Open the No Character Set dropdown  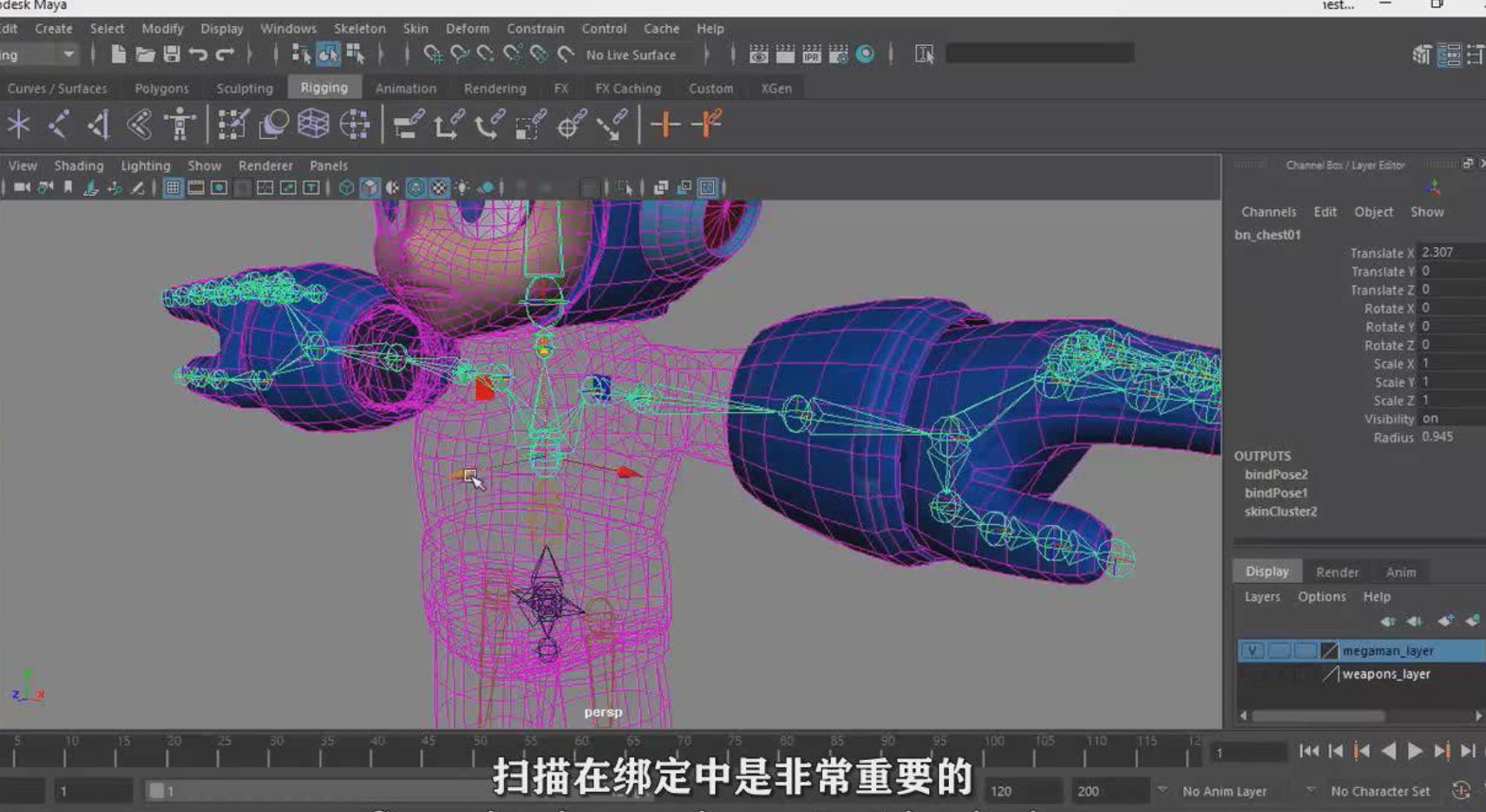tap(1380, 791)
